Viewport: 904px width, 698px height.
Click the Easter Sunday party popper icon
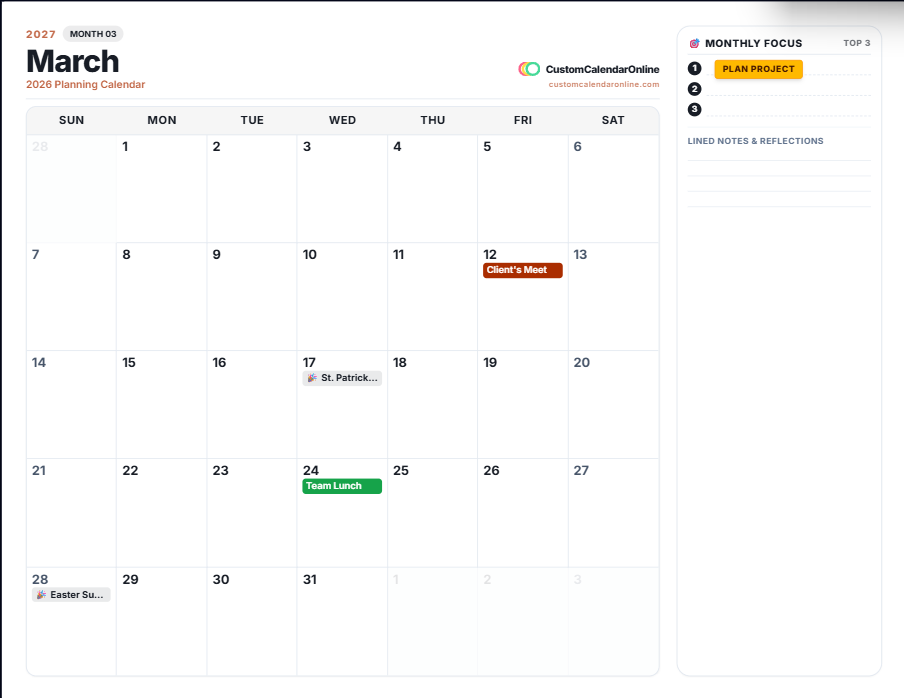click(x=41, y=595)
